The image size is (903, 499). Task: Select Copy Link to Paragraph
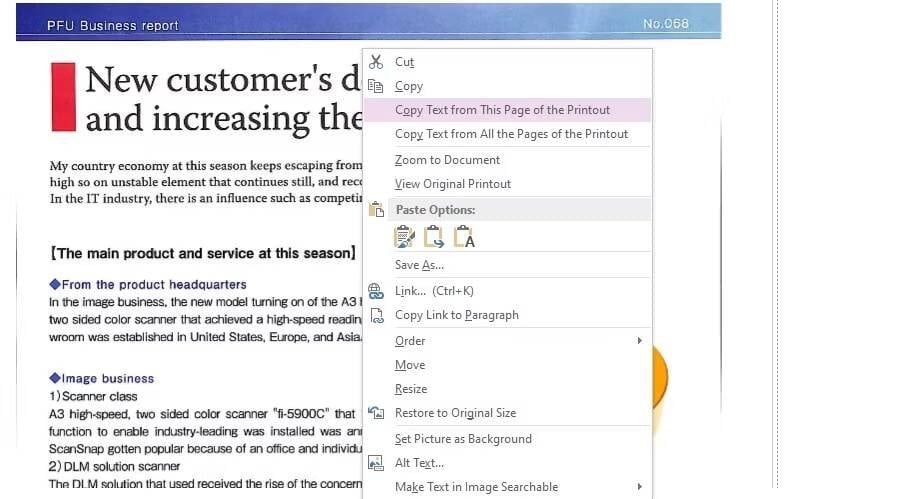[x=507, y=315]
